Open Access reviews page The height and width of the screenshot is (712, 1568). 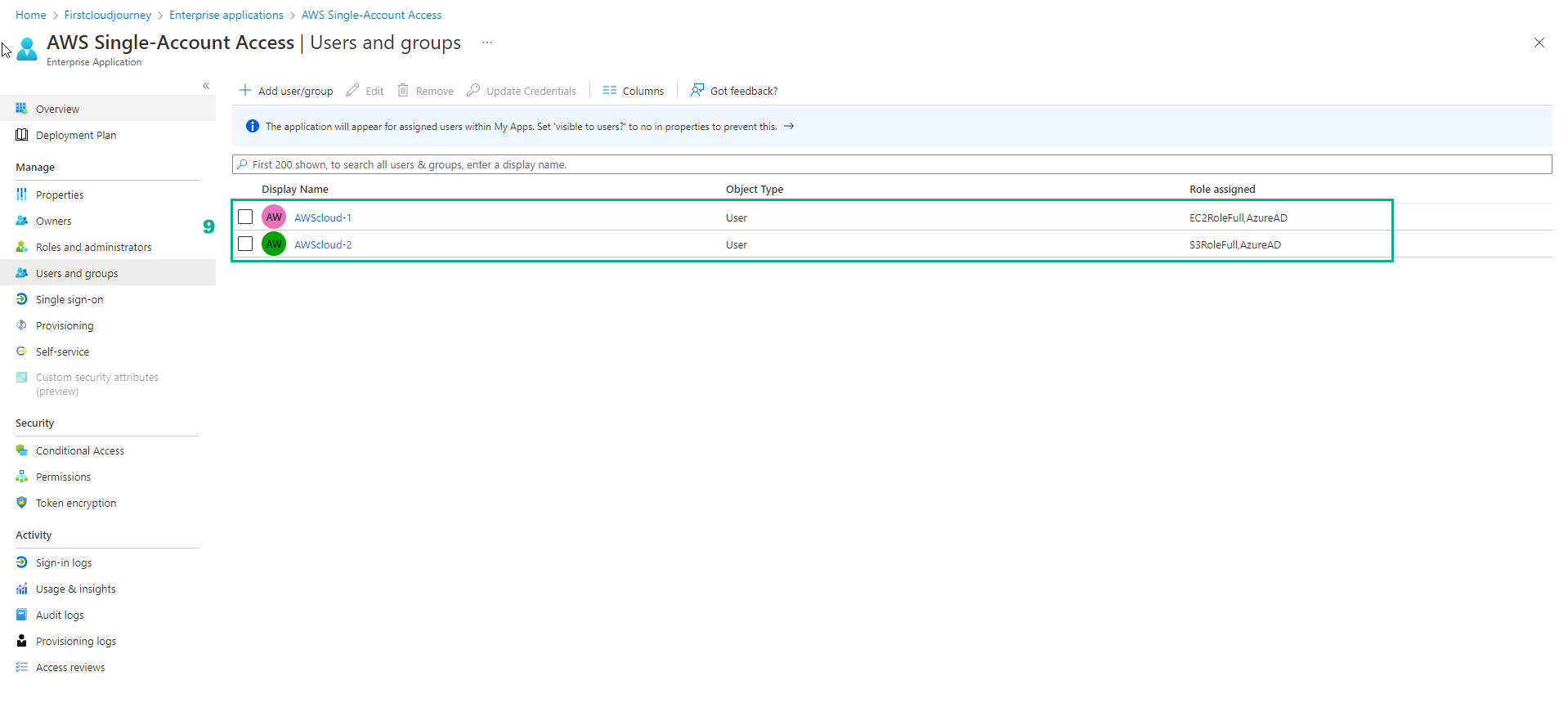[x=108, y=667]
